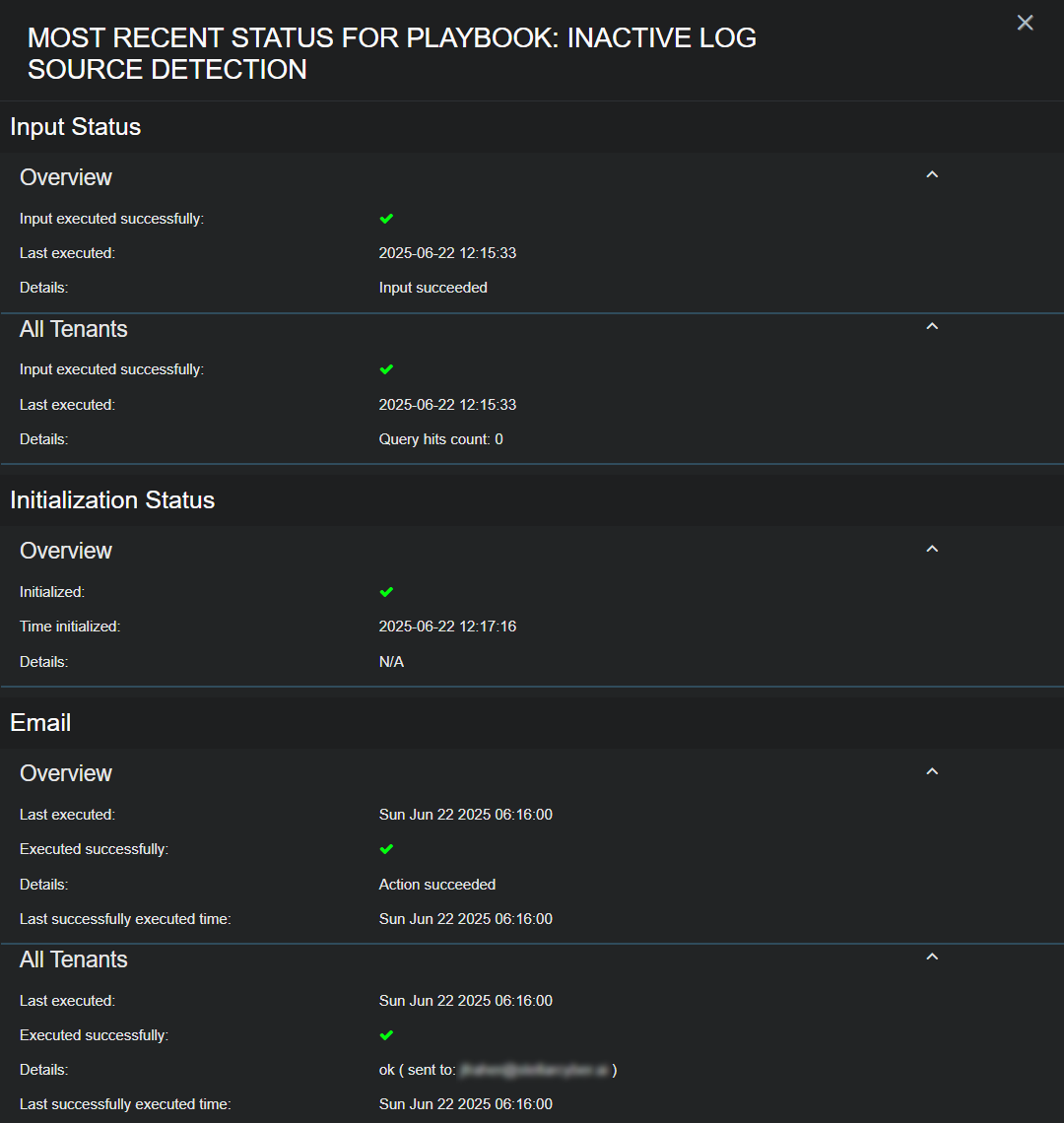This screenshot has height=1123, width=1064.
Task: Select the Initialization Status section header
Action: pos(112,500)
